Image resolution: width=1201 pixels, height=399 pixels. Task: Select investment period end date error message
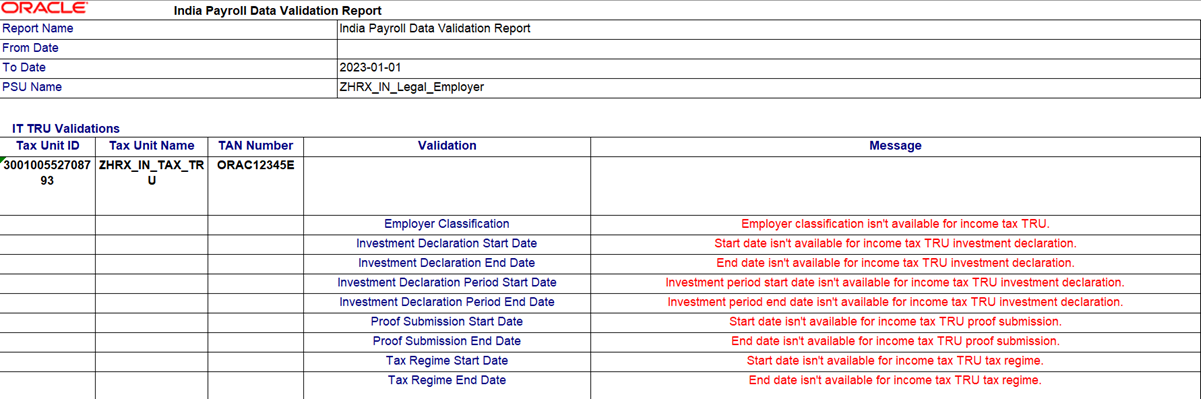[895, 302]
